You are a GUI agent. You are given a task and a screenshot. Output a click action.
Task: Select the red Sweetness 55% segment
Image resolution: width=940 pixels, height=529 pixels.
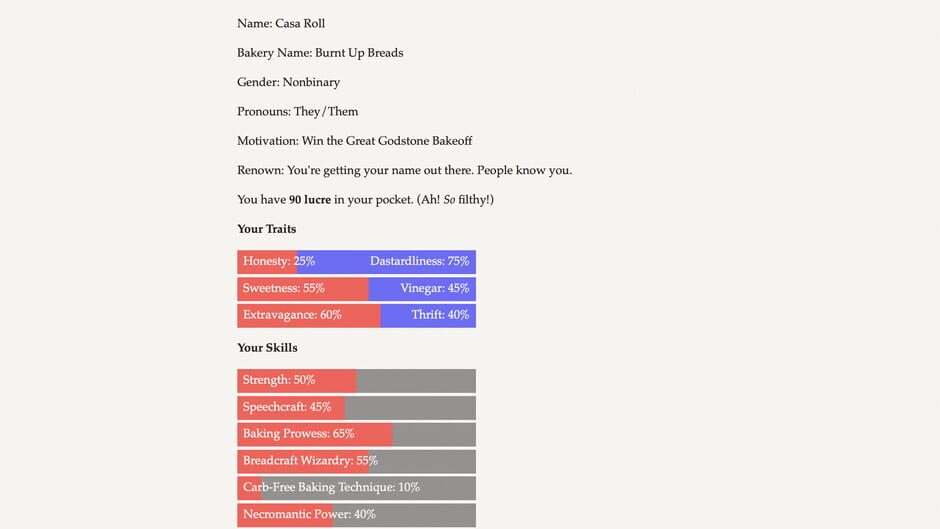pyautogui.click(x=302, y=289)
